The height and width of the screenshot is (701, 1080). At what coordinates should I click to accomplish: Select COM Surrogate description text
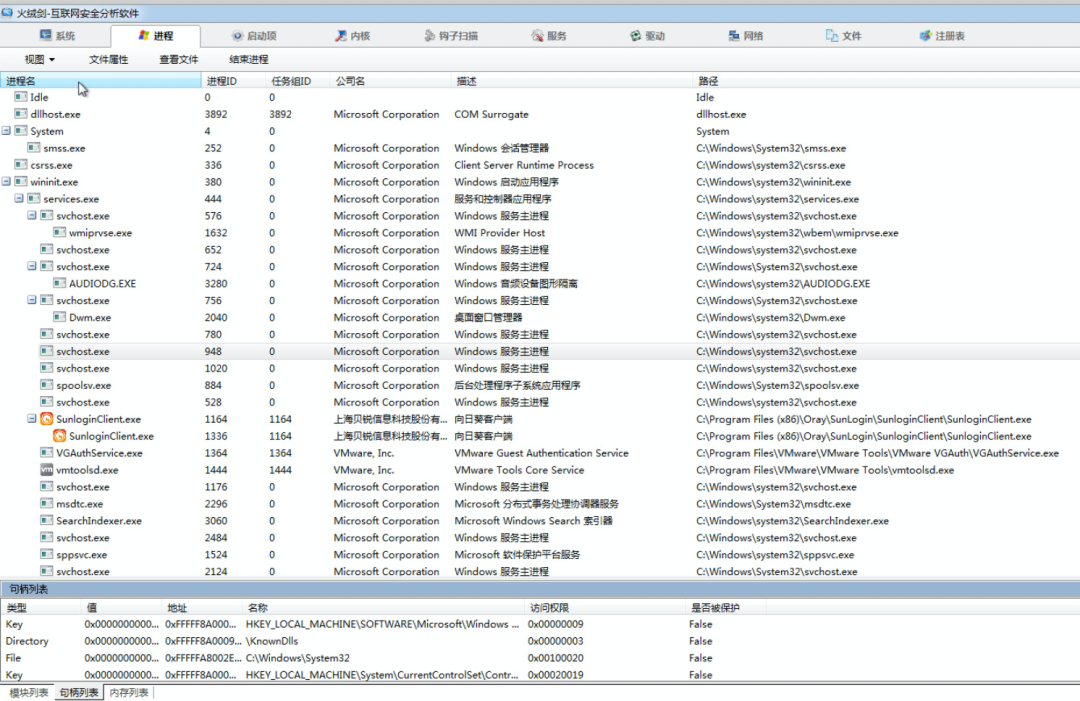[491, 114]
